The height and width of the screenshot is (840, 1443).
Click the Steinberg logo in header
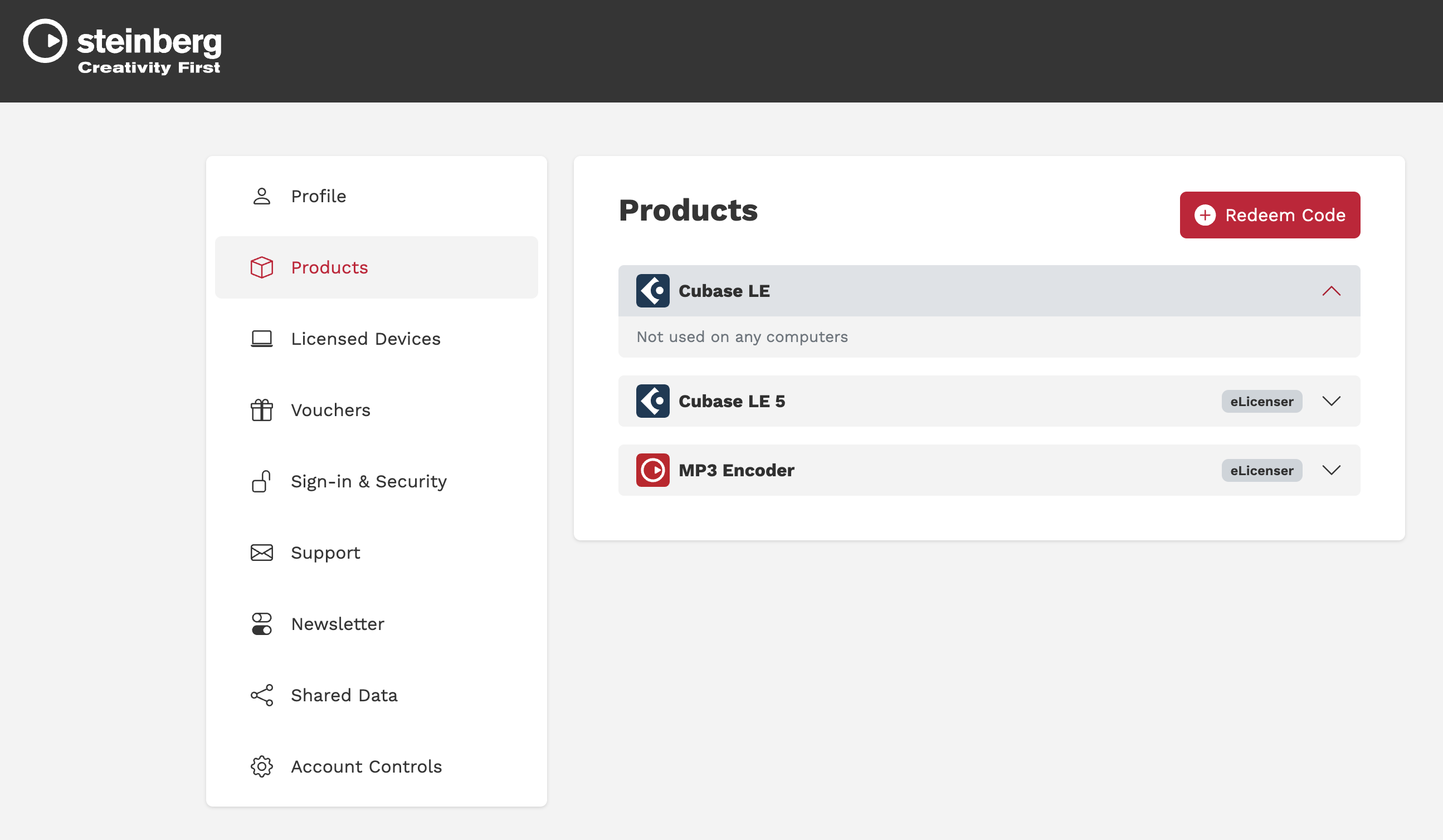(x=122, y=47)
